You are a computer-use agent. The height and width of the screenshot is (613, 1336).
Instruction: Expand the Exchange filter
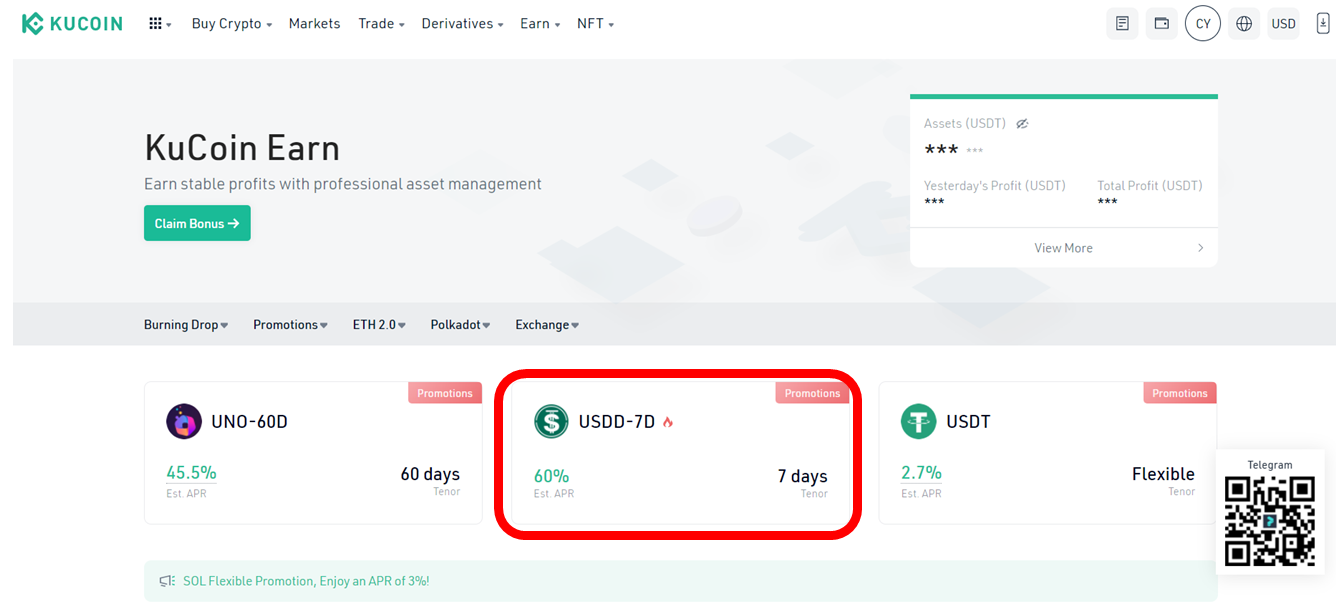point(547,325)
